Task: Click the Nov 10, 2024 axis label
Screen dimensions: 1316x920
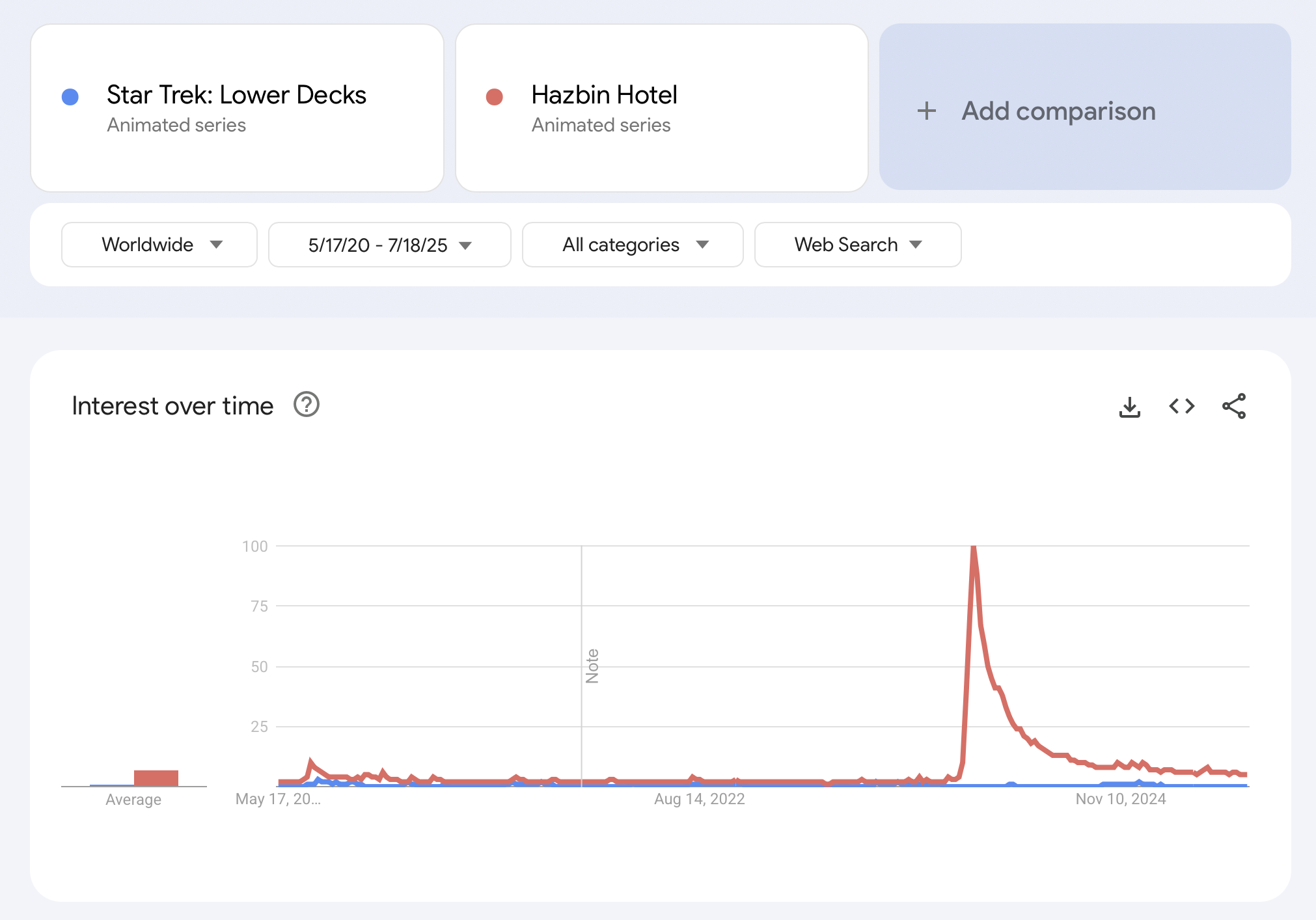Action: tap(1121, 799)
